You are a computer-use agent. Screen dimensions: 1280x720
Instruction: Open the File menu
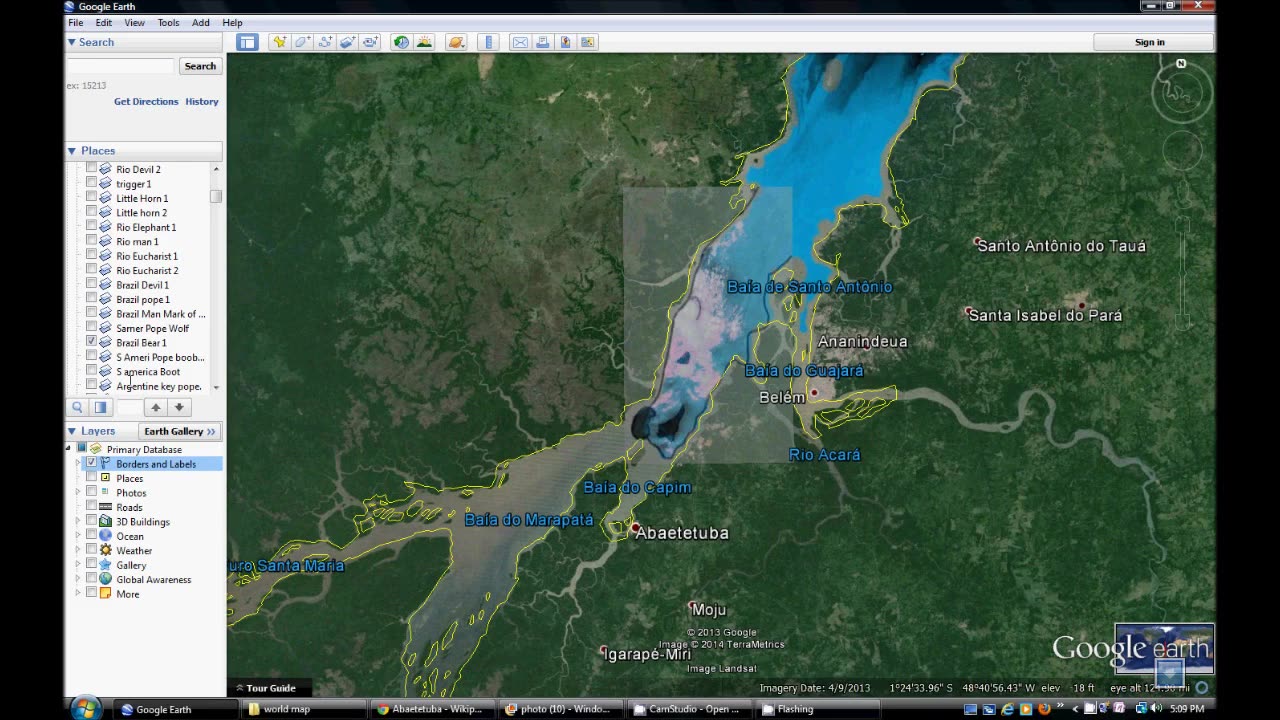[x=75, y=22]
